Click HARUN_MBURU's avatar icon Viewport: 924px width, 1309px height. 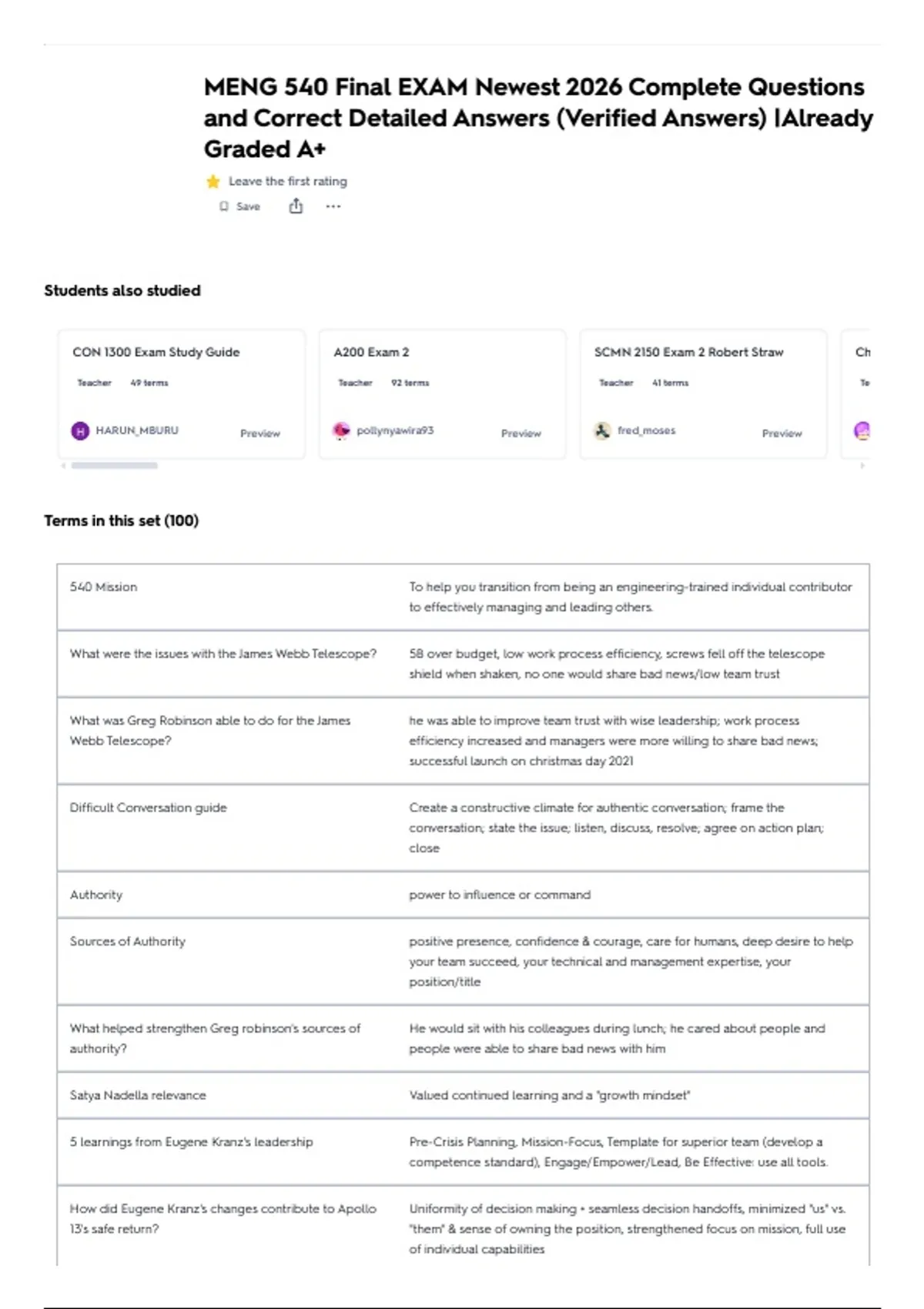[x=80, y=431]
